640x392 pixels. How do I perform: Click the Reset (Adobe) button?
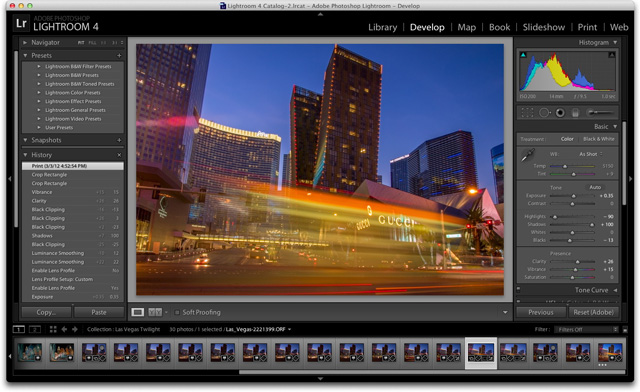[593, 312]
